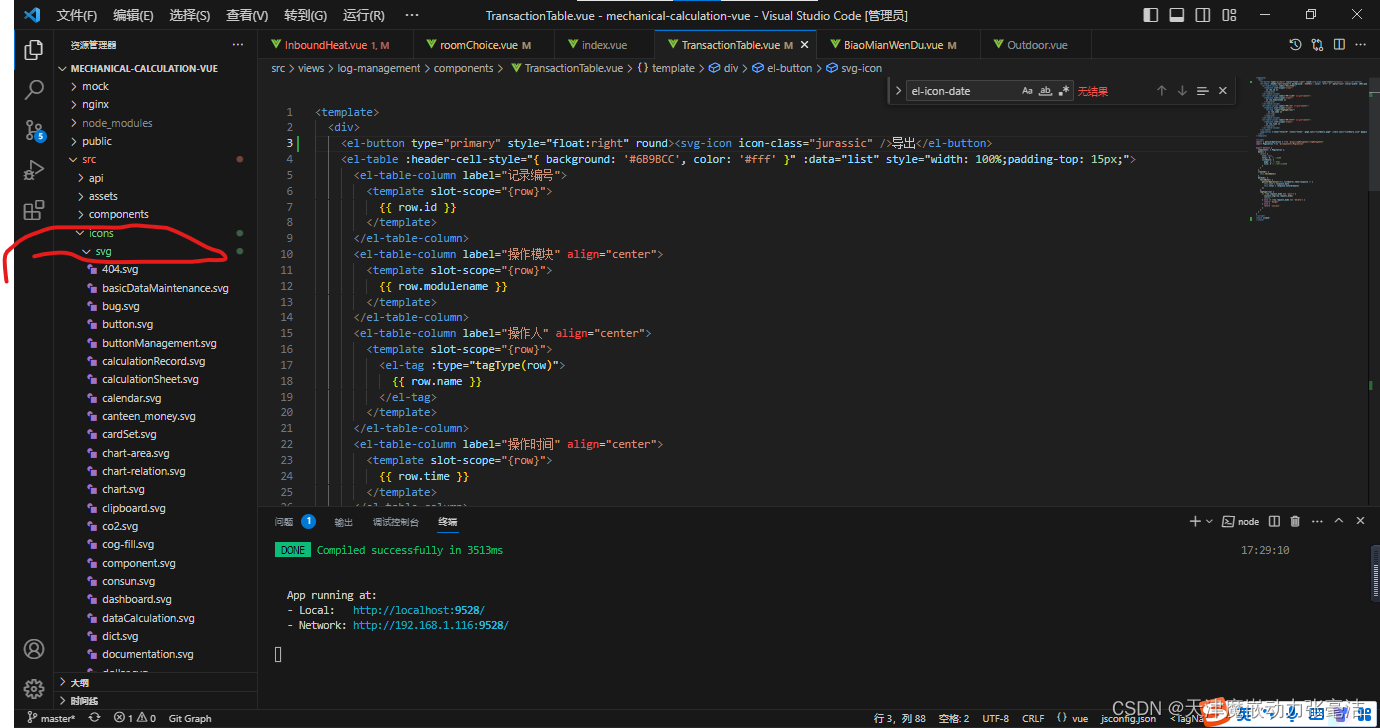Switch to 问题 problems panel tab
The height and width of the screenshot is (728, 1380).
[285, 521]
